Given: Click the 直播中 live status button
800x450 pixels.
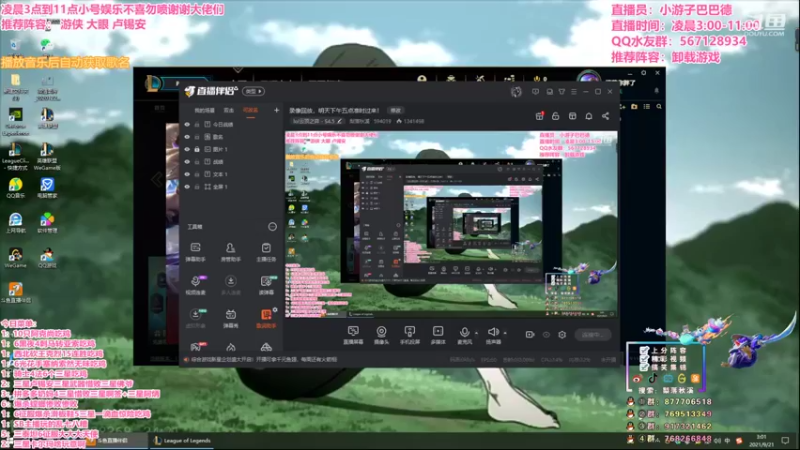Looking at the screenshot, I should 593,335.
